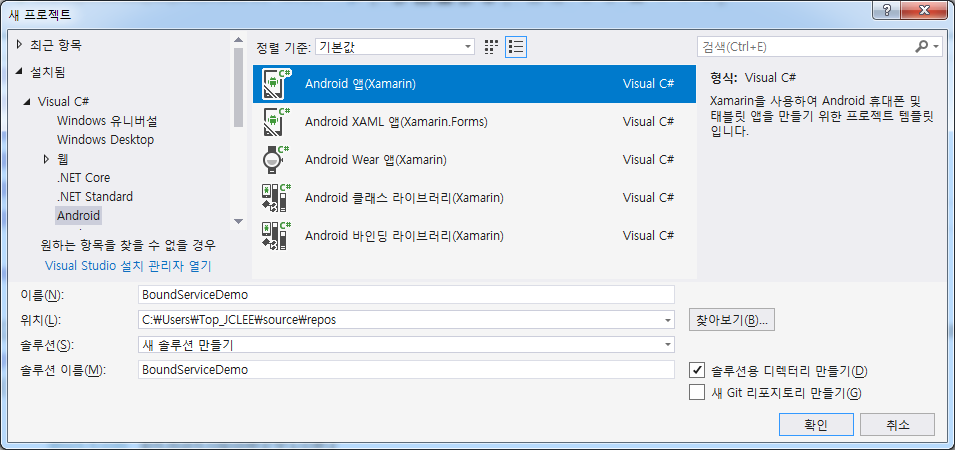Click the 이름 input field
The height and width of the screenshot is (450, 955).
[406, 295]
